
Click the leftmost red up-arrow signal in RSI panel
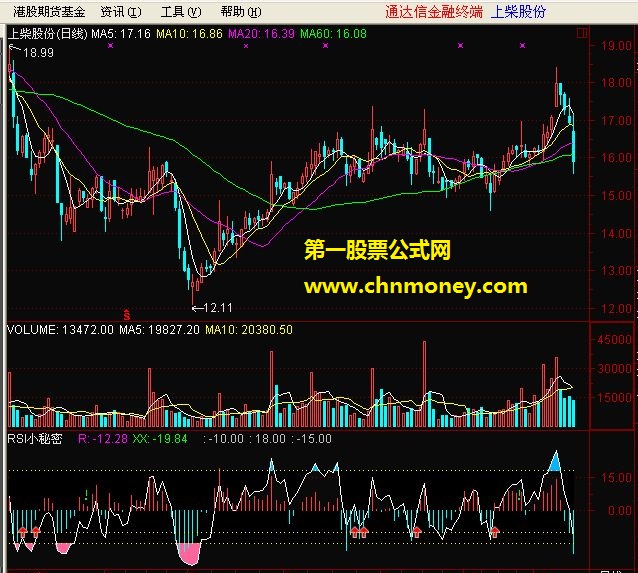click(23, 531)
